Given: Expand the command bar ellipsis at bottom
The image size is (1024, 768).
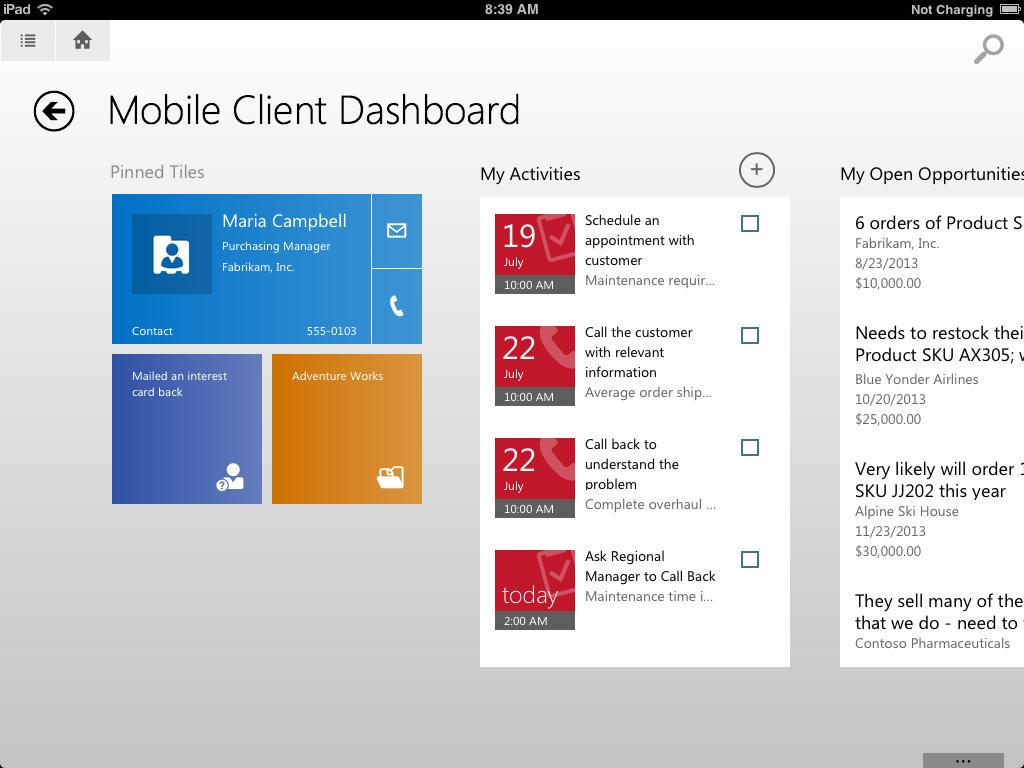Looking at the screenshot, I should tap(962, 761).
